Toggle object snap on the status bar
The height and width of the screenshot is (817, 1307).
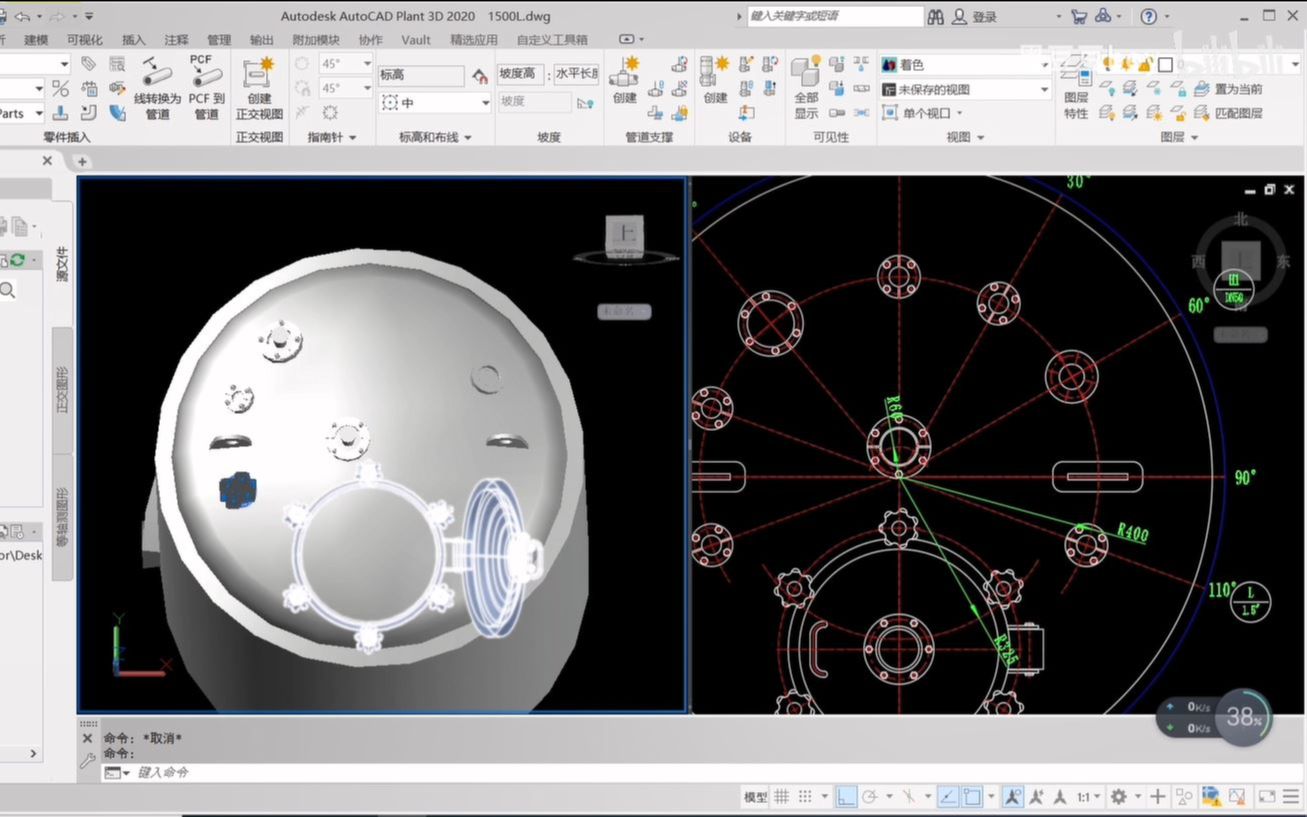972,795
